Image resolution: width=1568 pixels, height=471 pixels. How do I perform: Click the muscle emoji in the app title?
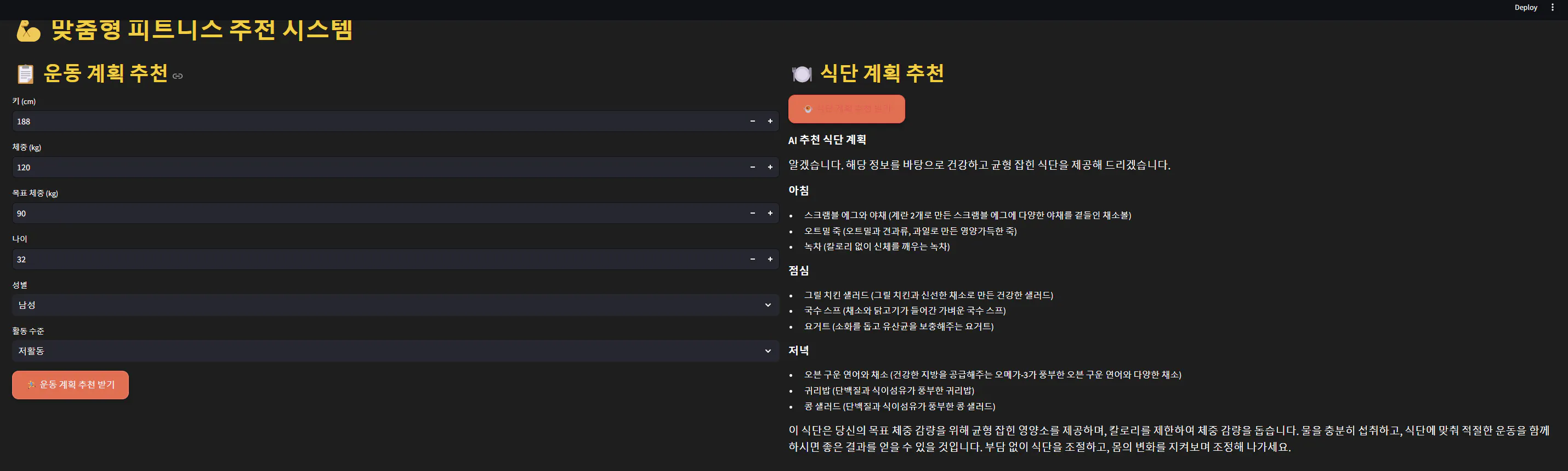[27, 30]
